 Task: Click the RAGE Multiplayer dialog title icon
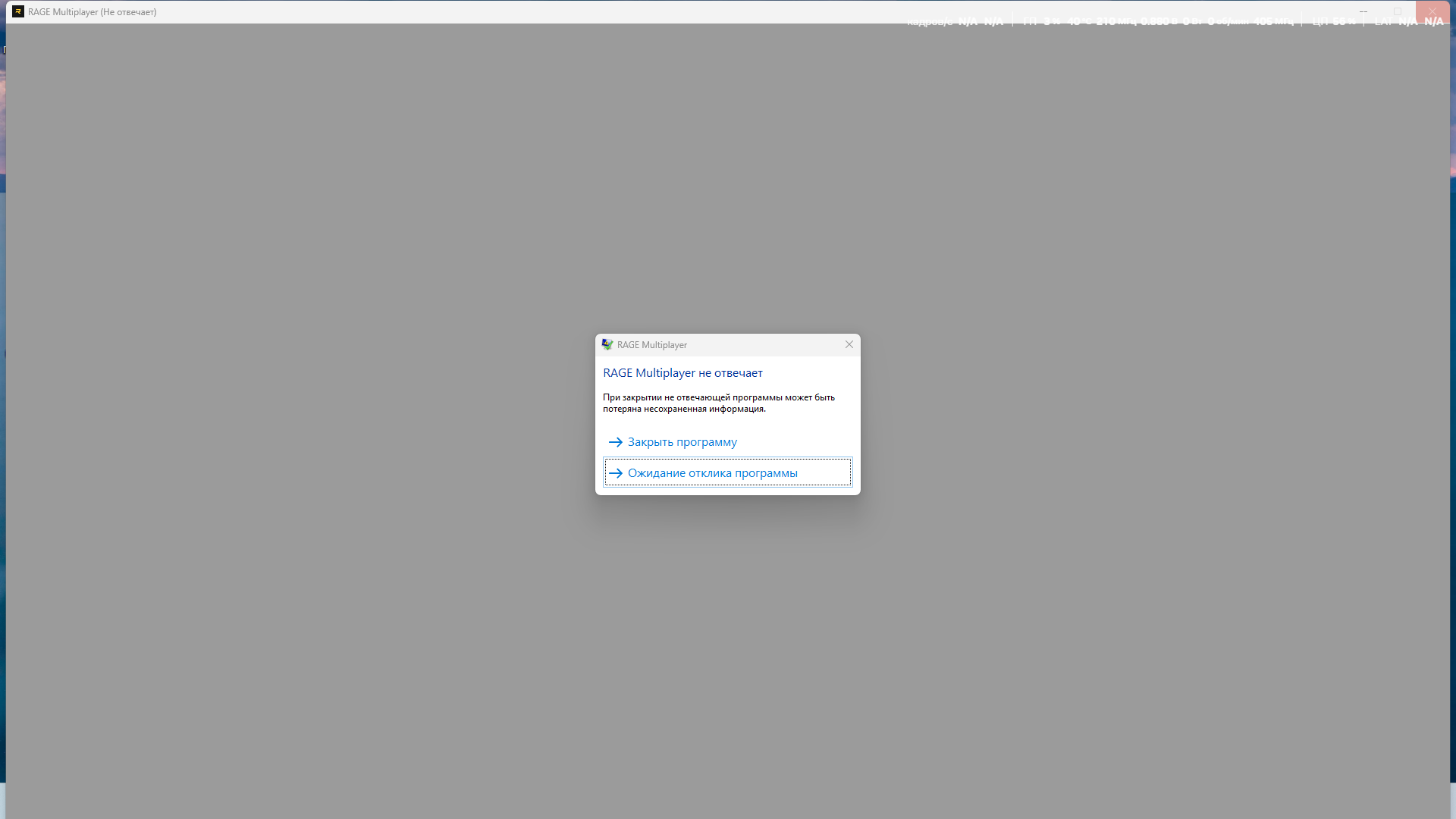click(x=607, y=344)
